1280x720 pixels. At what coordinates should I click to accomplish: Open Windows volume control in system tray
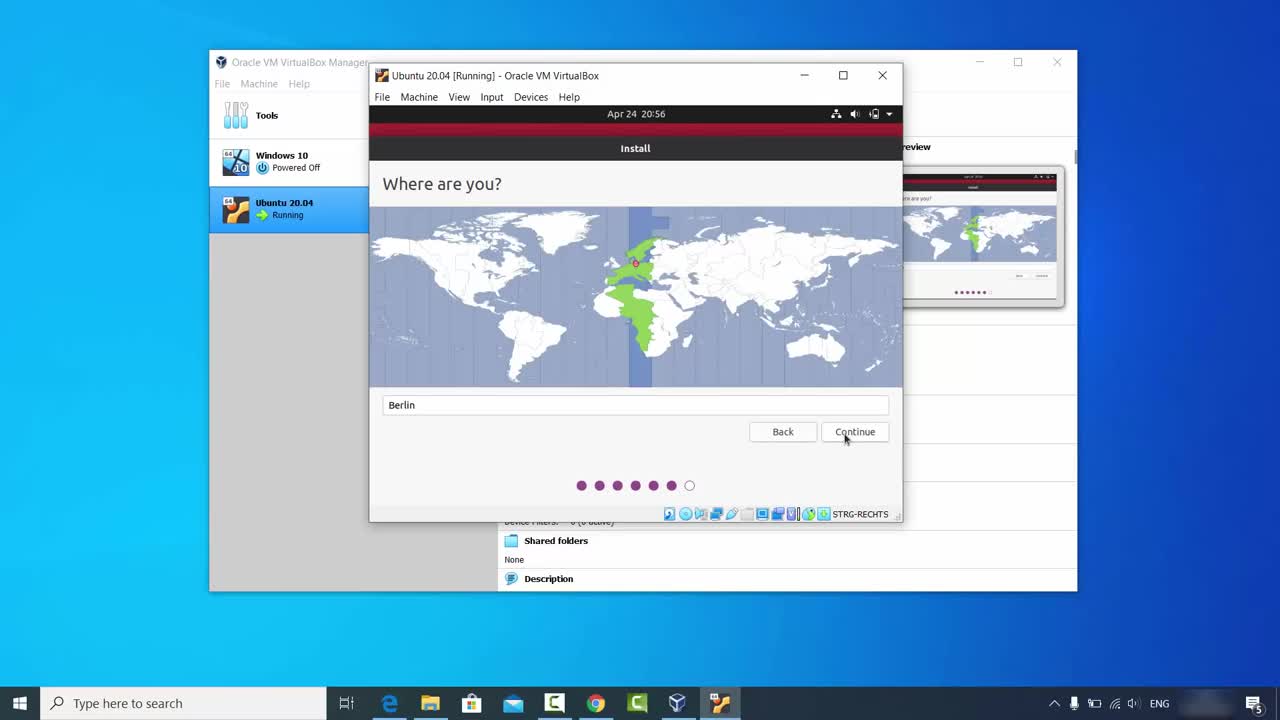[x=1132, y=703]
